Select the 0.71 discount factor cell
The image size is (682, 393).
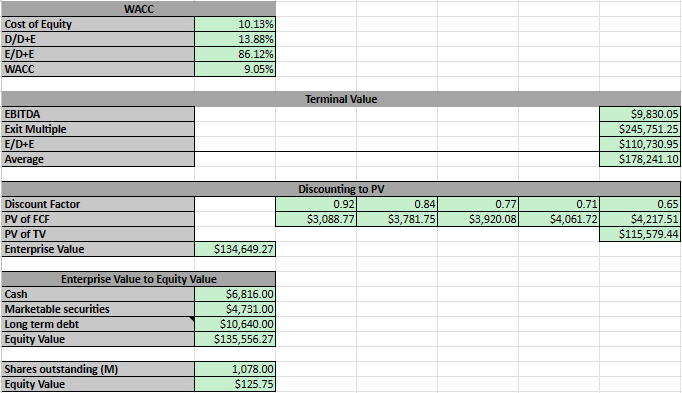559,204
